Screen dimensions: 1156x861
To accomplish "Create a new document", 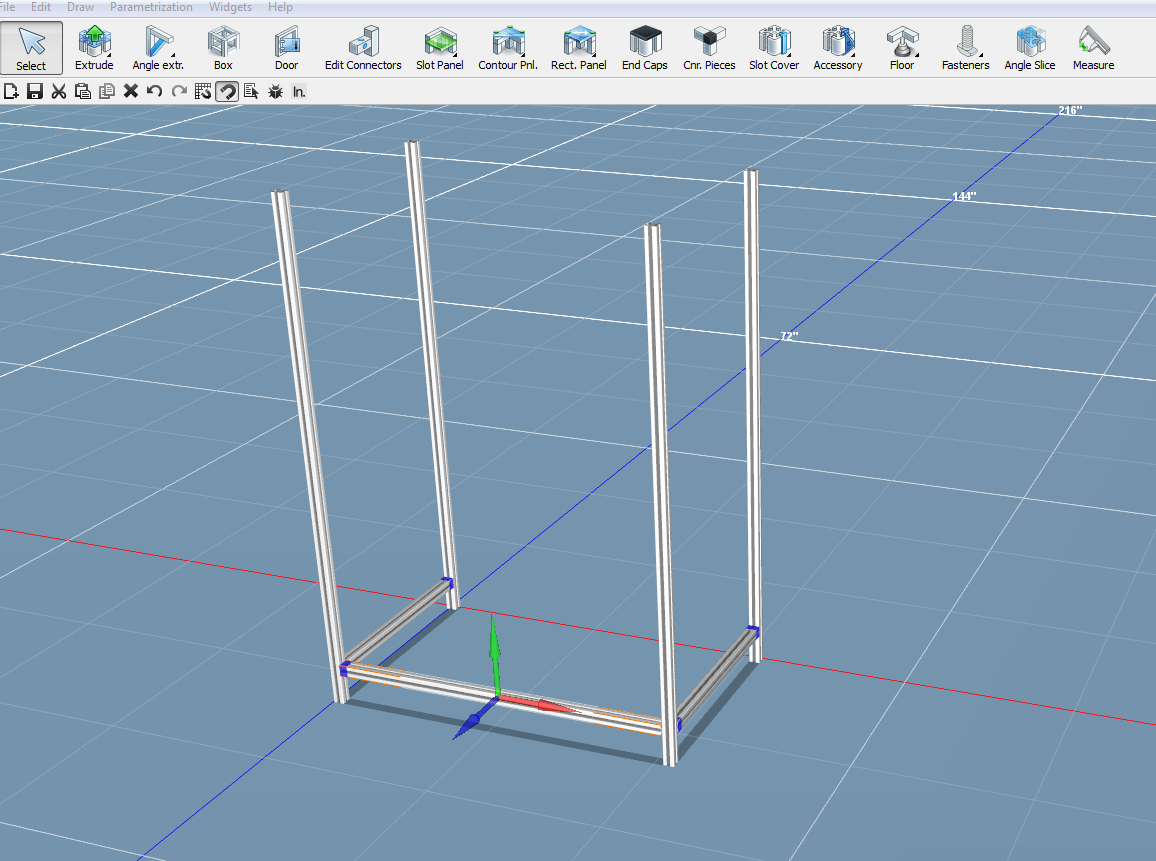I will 11,91.
